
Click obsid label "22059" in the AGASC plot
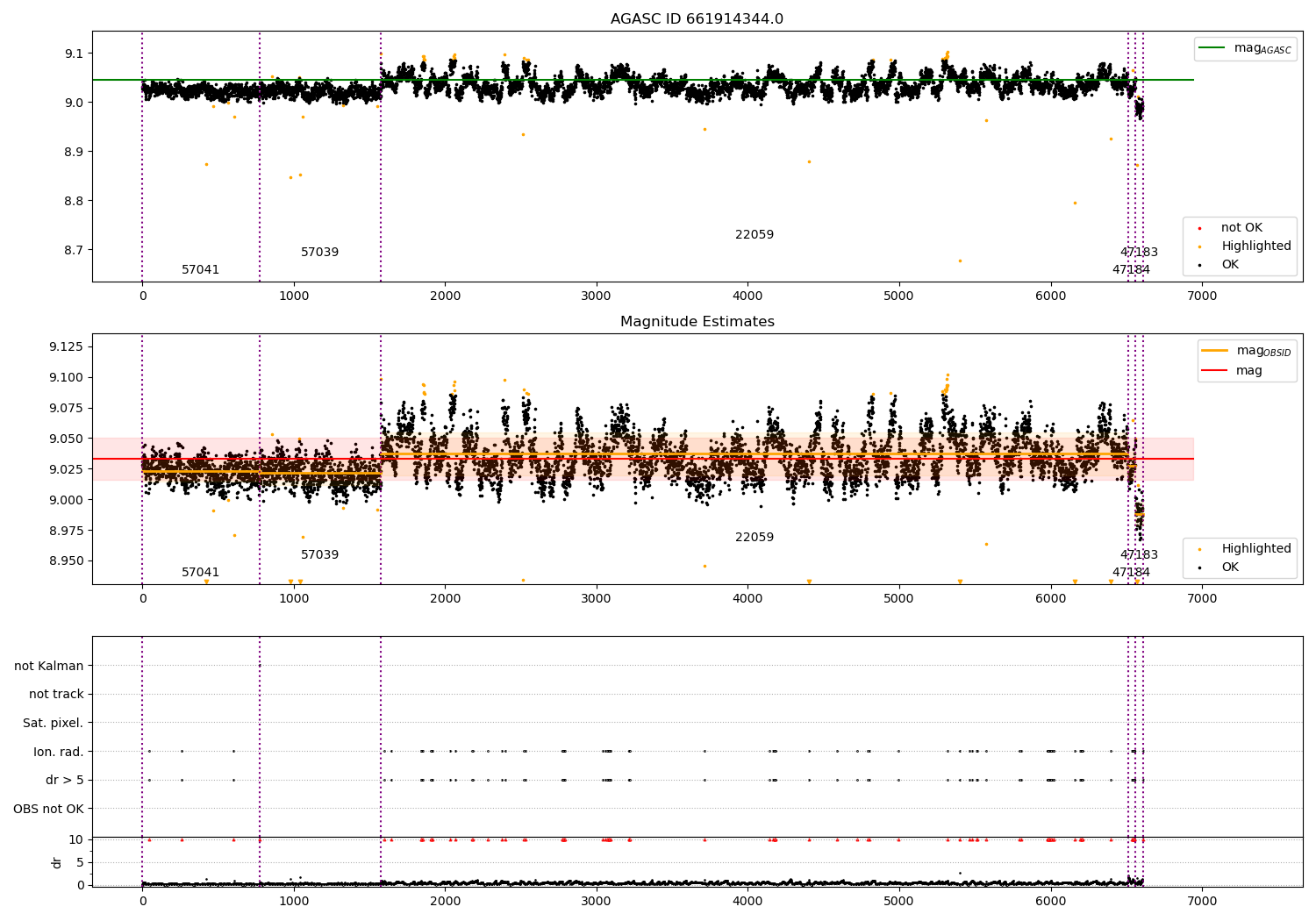(x=755, y=234)
